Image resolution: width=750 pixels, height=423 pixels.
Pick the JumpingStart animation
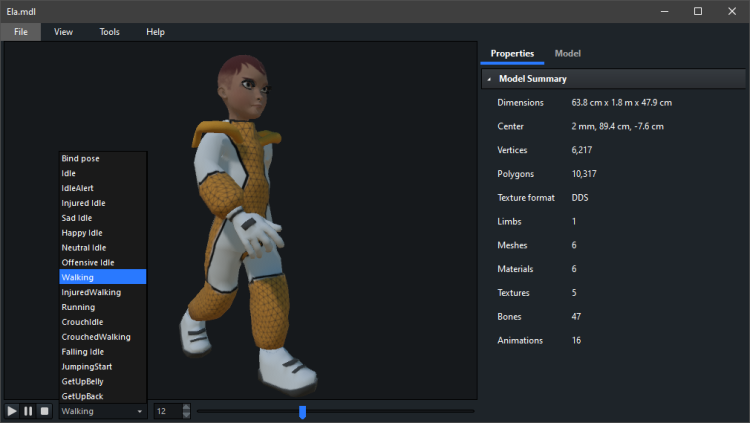click(102, 366)
